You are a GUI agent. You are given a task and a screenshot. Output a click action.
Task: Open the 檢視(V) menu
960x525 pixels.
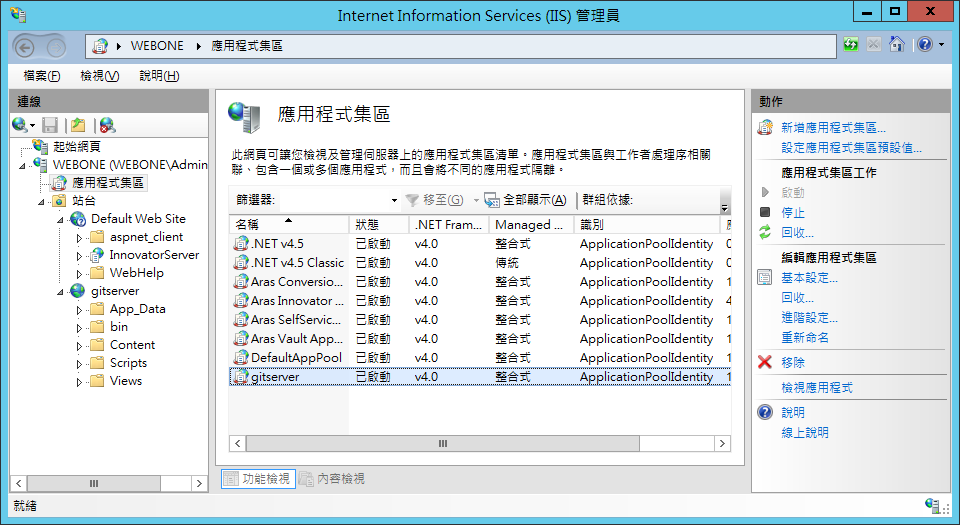tap(100, 76)
